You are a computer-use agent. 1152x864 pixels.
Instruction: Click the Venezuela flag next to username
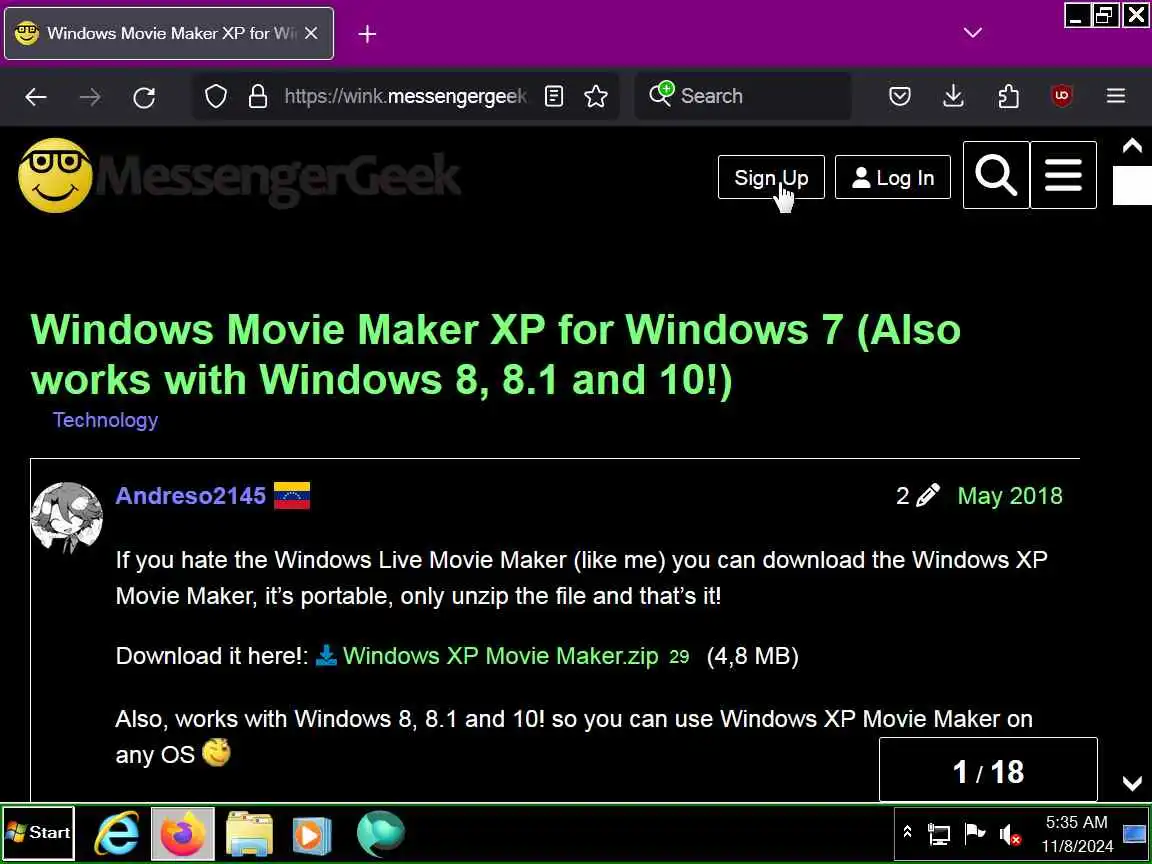tap(292, 496)
